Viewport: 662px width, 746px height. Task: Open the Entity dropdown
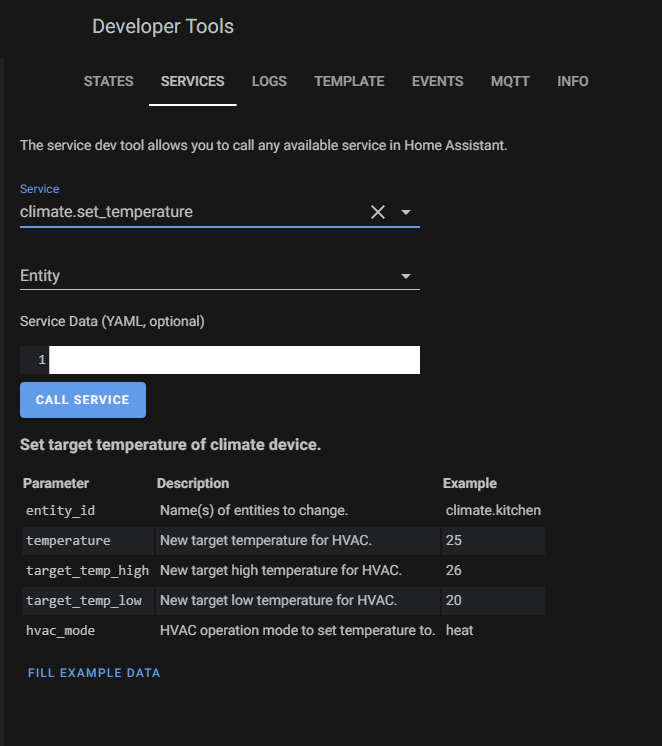406,276
